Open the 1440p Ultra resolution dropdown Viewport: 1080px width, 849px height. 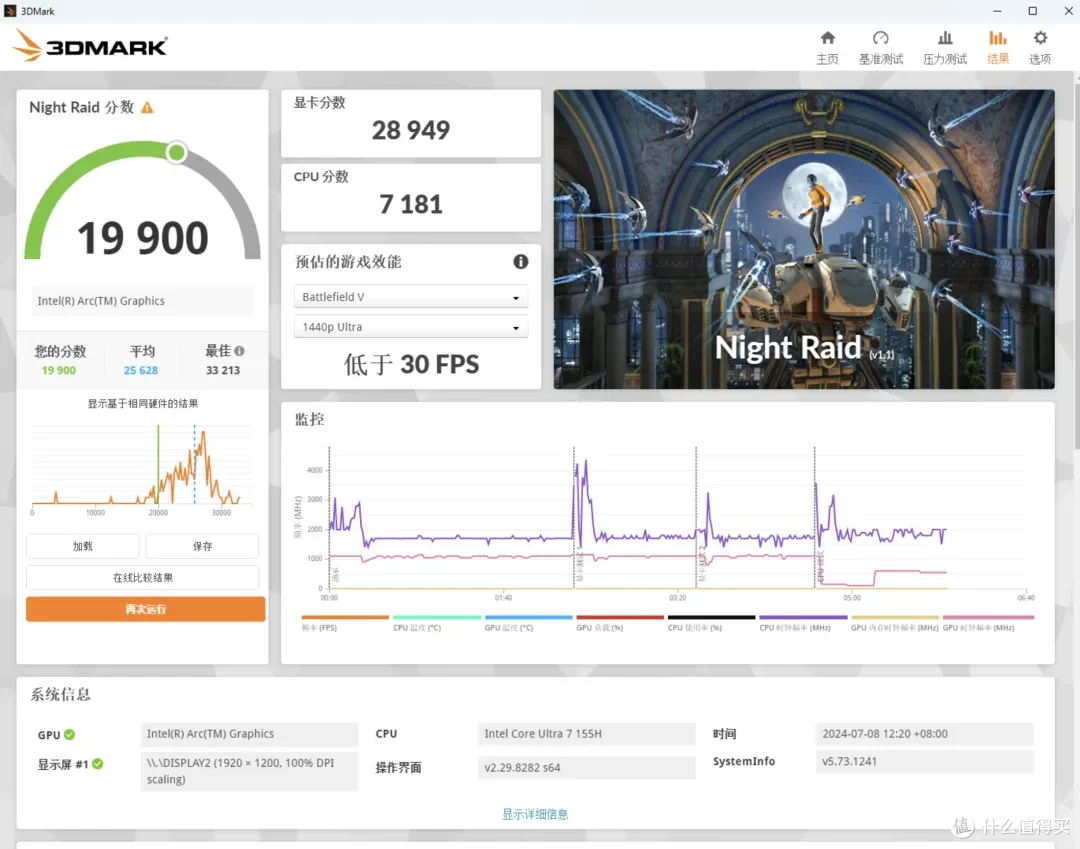[x=411, y=327]
